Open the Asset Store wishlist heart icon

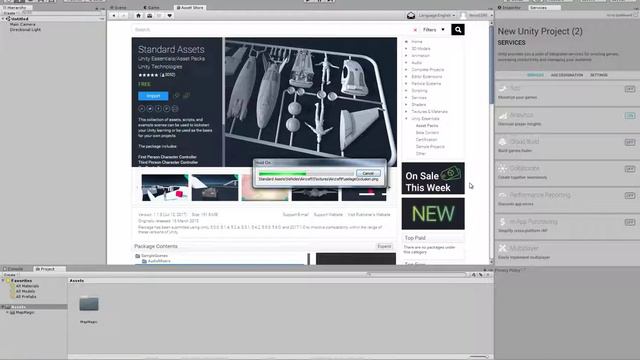[x=169, y=16]
